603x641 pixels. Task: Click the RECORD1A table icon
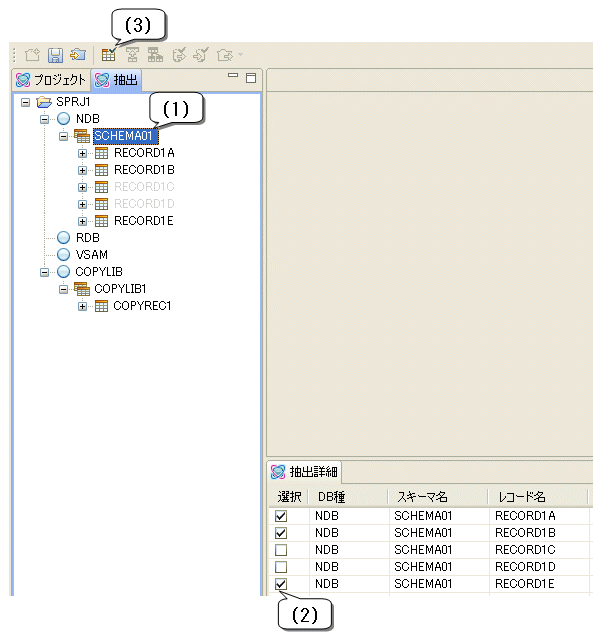(101, 153)
